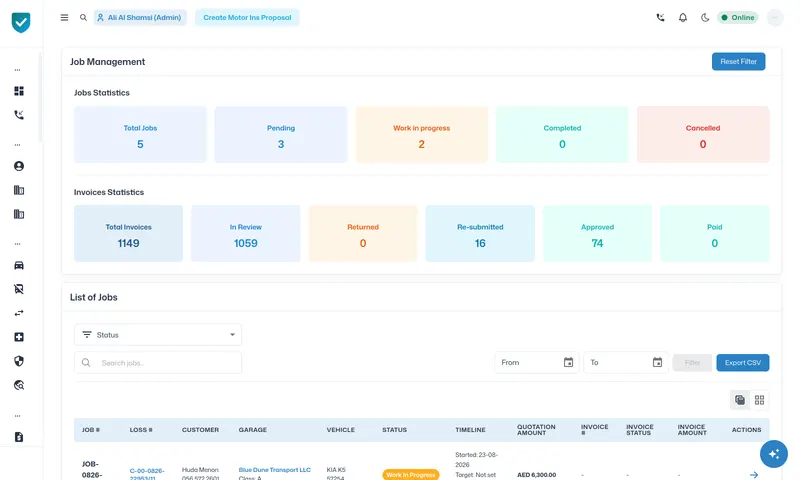Select the In Review invoices card
800x480 pixels.
[x=245, y=234]
